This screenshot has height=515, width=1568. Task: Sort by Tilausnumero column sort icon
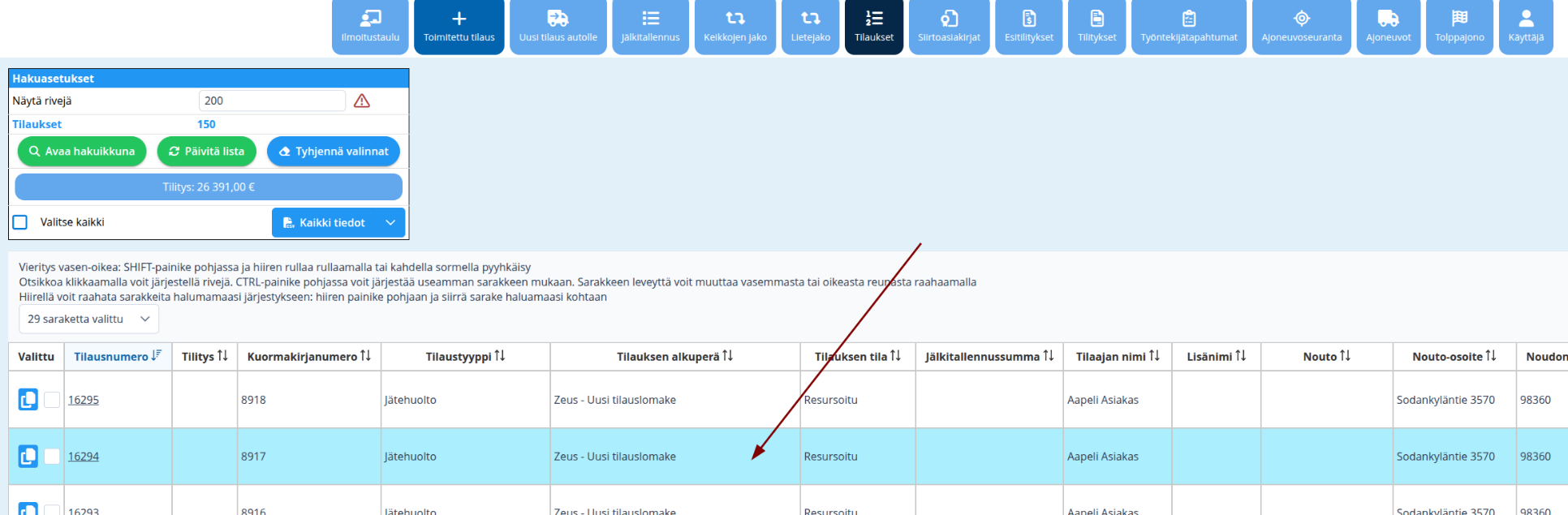[x=157, y=356]
